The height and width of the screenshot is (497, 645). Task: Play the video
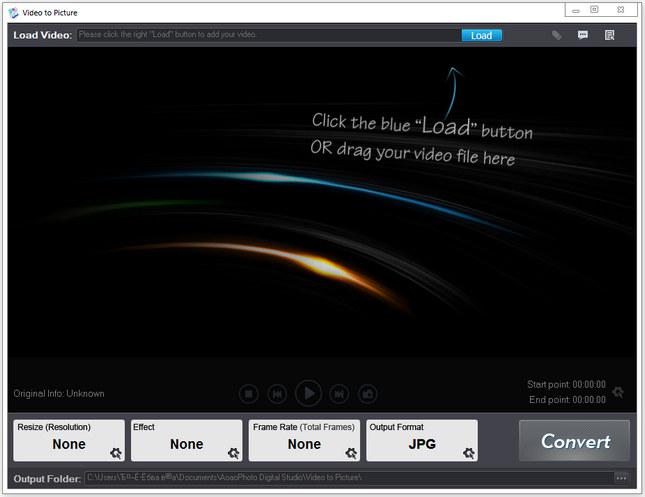(309, 394)
